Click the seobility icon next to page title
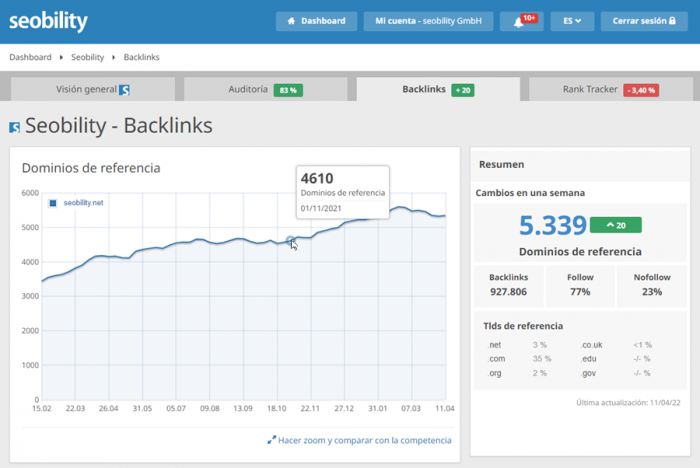Image resolution: width=700 pixels, height=468 pixels. 15,127
